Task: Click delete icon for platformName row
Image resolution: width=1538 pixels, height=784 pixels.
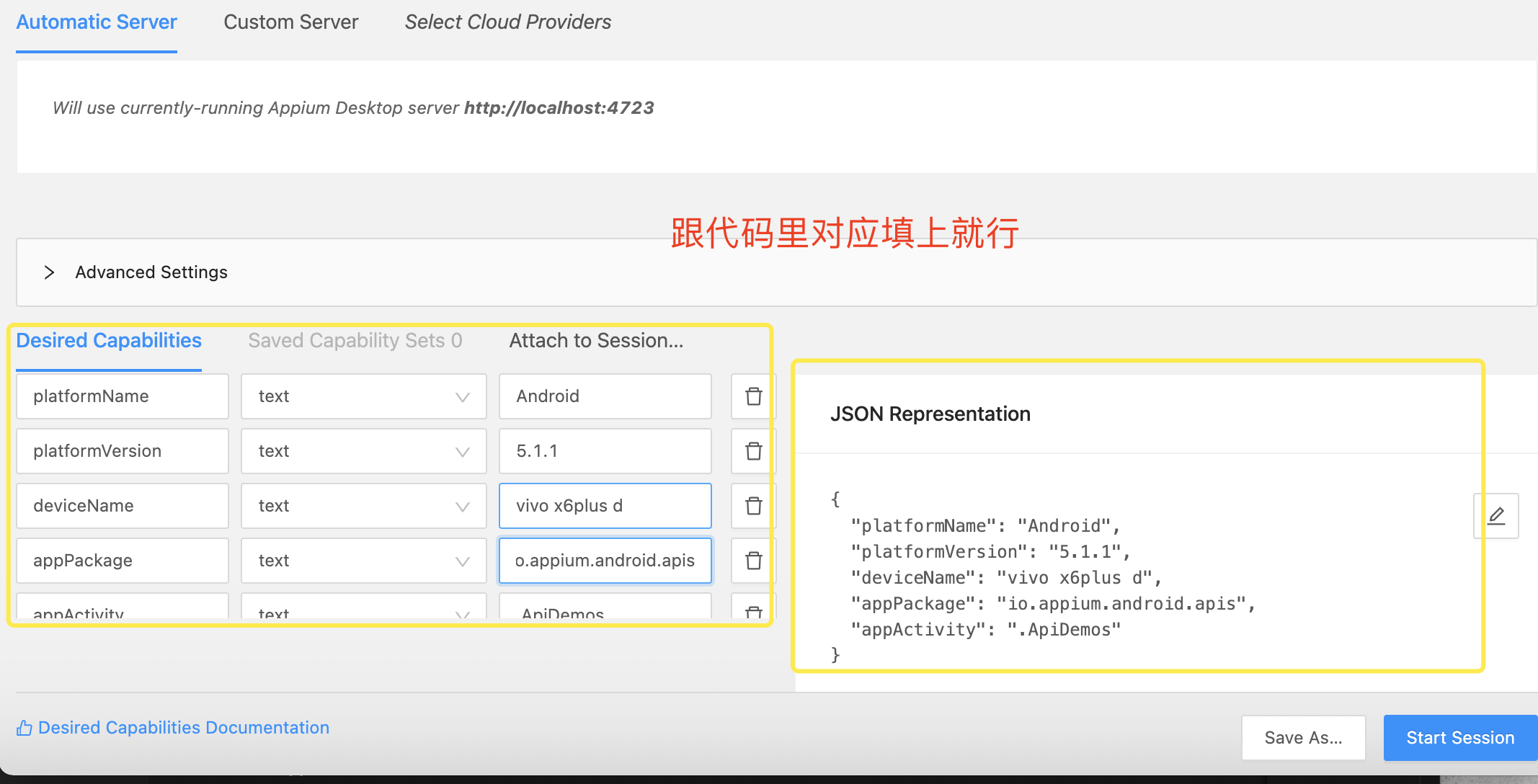Action: 754,397
